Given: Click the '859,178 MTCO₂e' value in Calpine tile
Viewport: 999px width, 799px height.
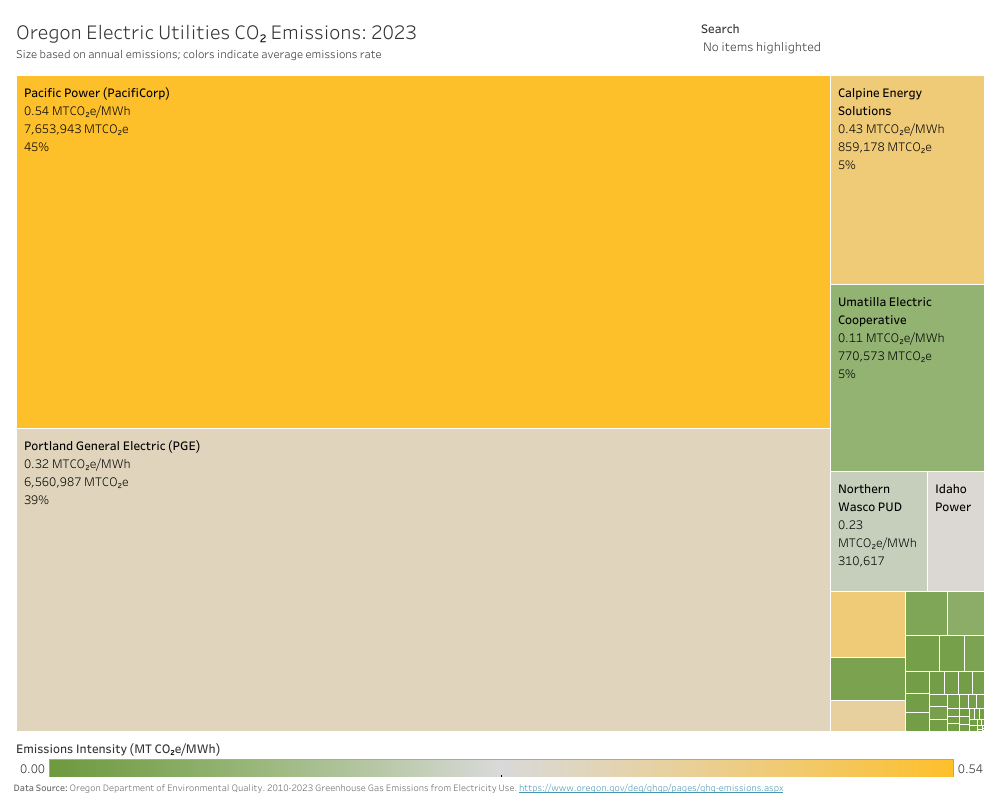Looking at the screenshot, I should (884, 147).
